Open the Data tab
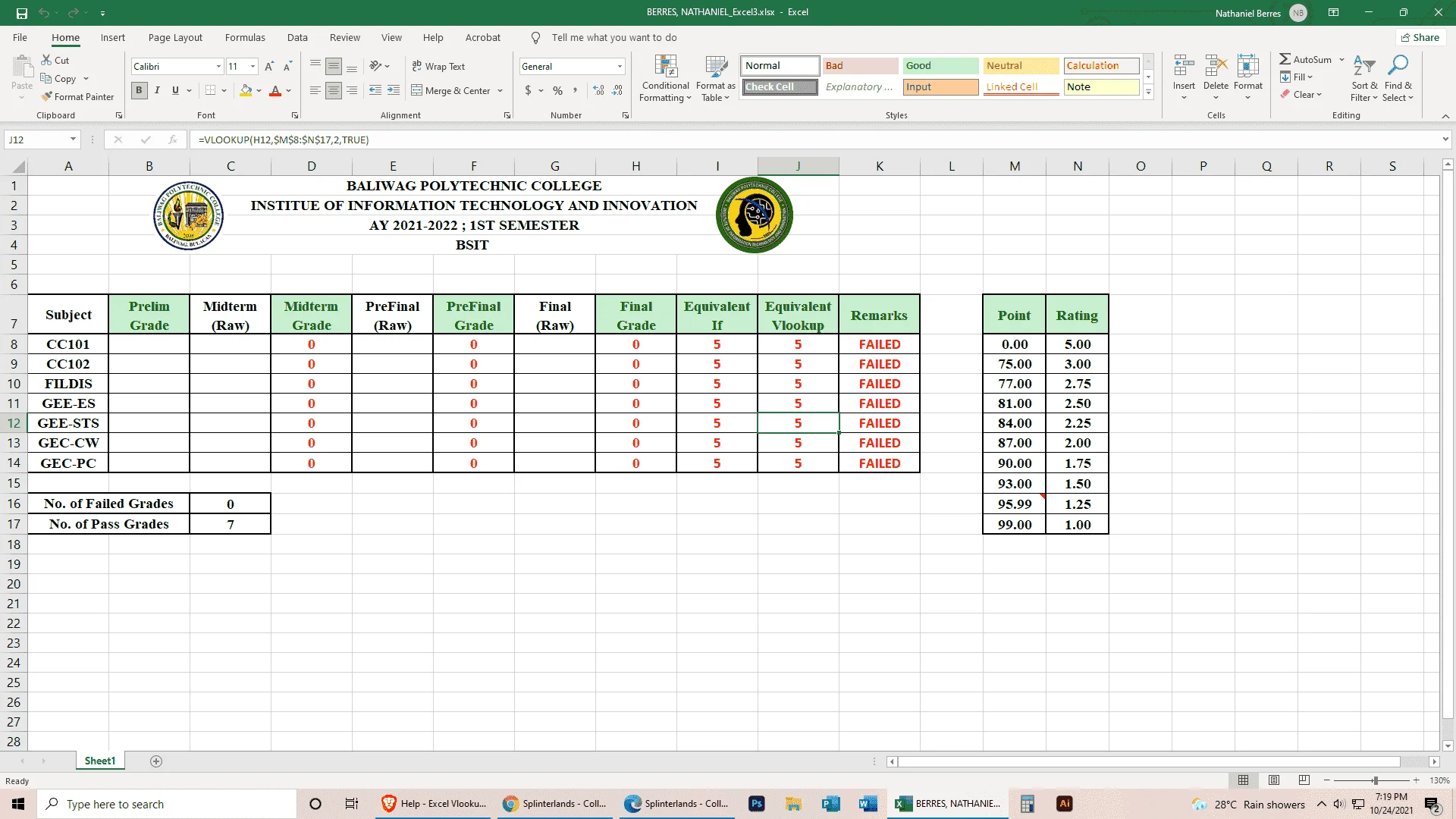 297,38
